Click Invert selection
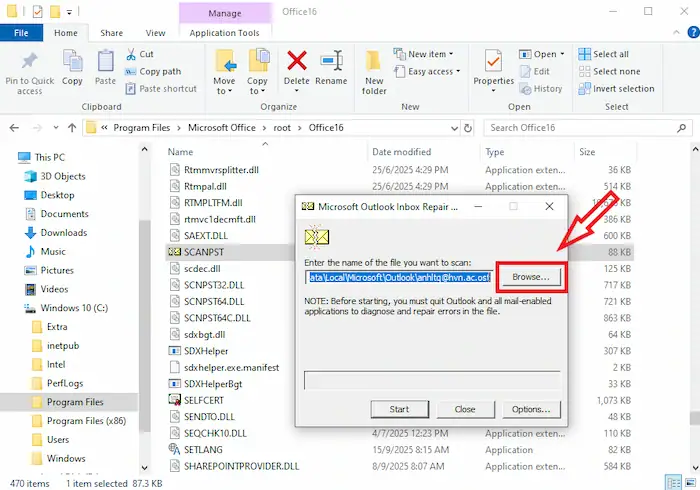The image size is (700, 490). click(617, 89)
